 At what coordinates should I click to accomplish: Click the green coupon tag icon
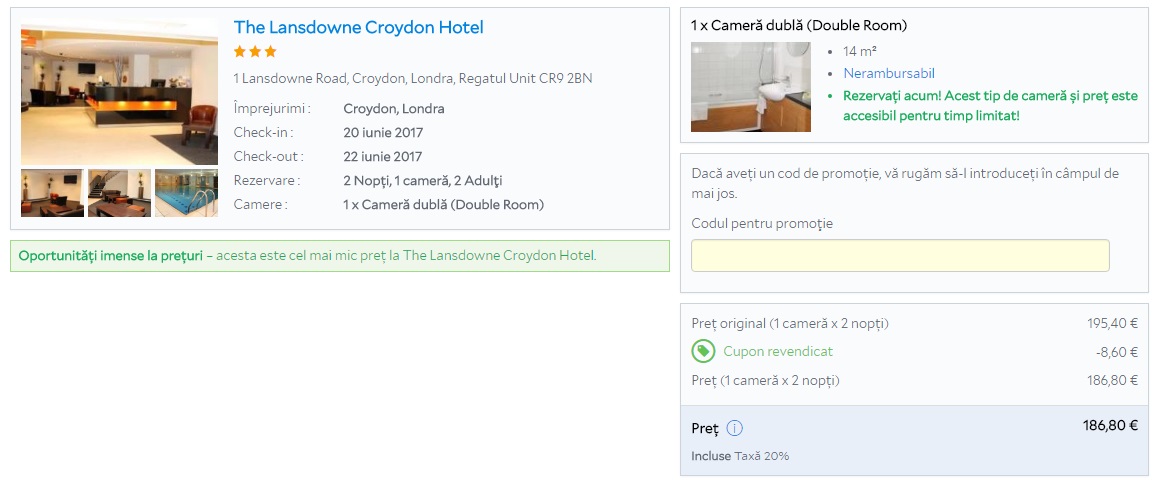pyautogui.click(x=703, y=351)
